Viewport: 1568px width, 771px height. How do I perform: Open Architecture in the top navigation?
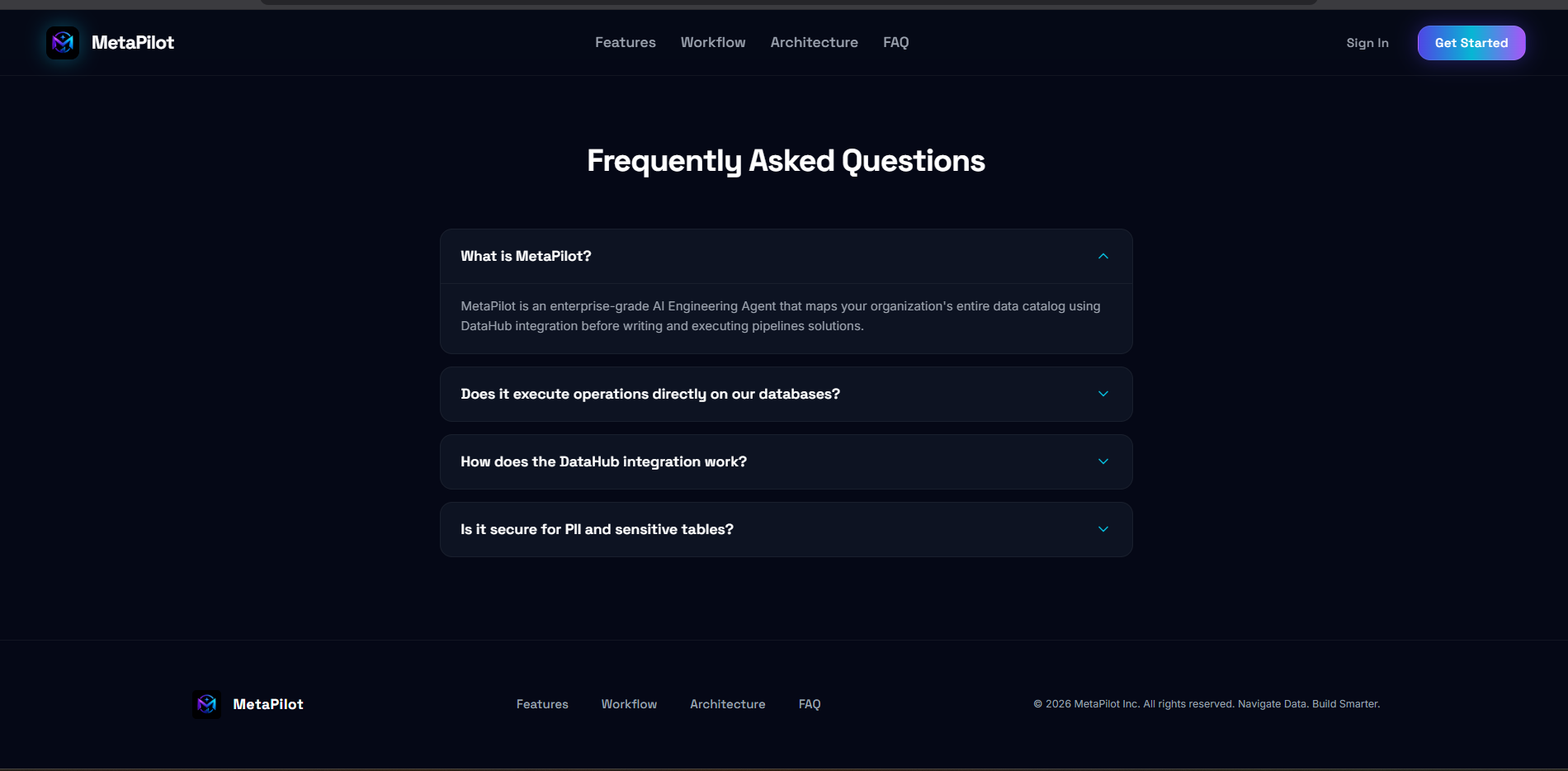coord(815,42)
